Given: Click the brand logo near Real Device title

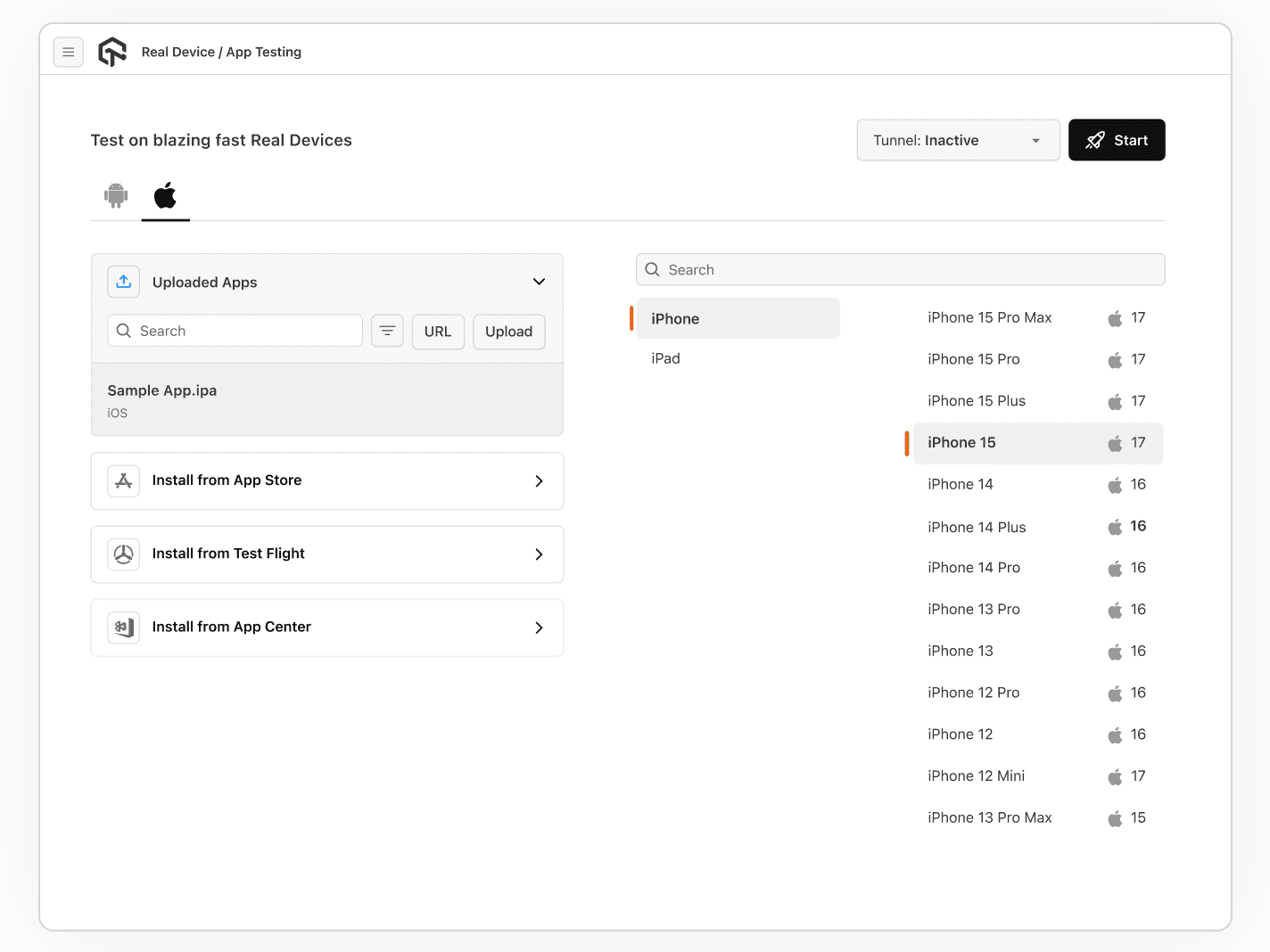Looking at the screenshot, I should [x=112, y=52].
